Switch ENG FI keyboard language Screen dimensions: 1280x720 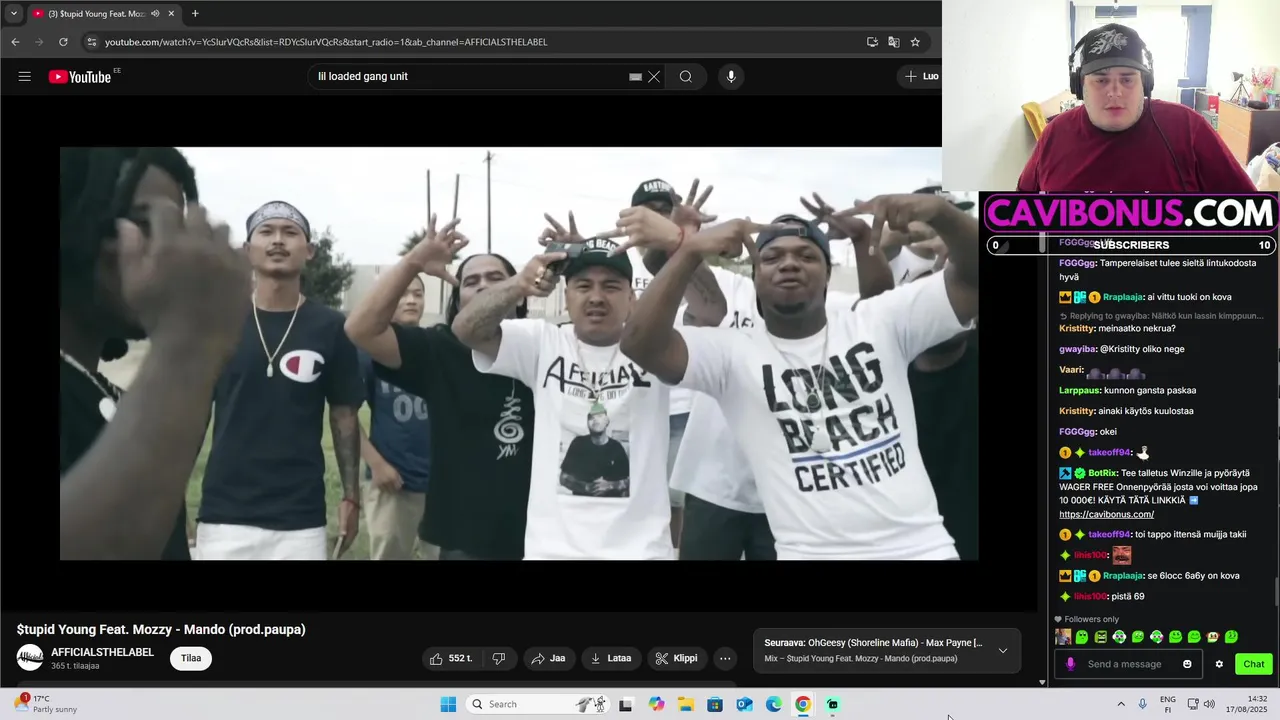1167,704
